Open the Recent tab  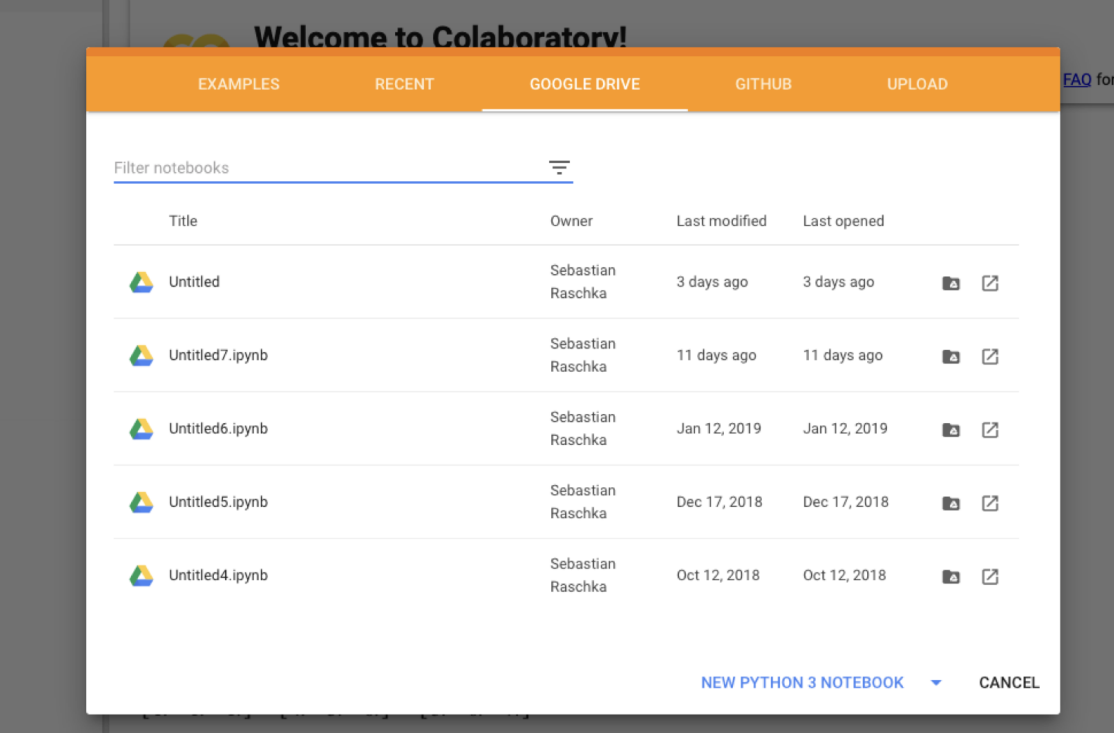404,84
